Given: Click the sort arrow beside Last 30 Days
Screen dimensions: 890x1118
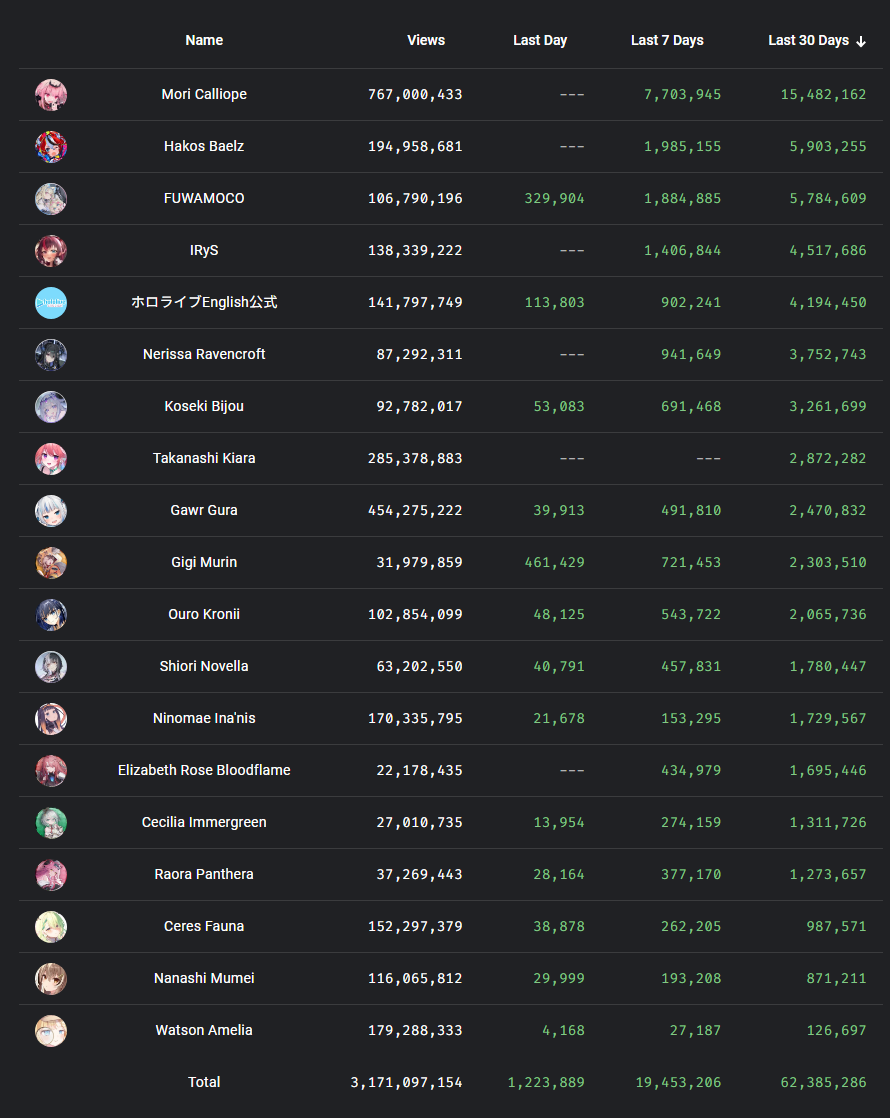Looking at the screenshot, I should coord(861,41).
